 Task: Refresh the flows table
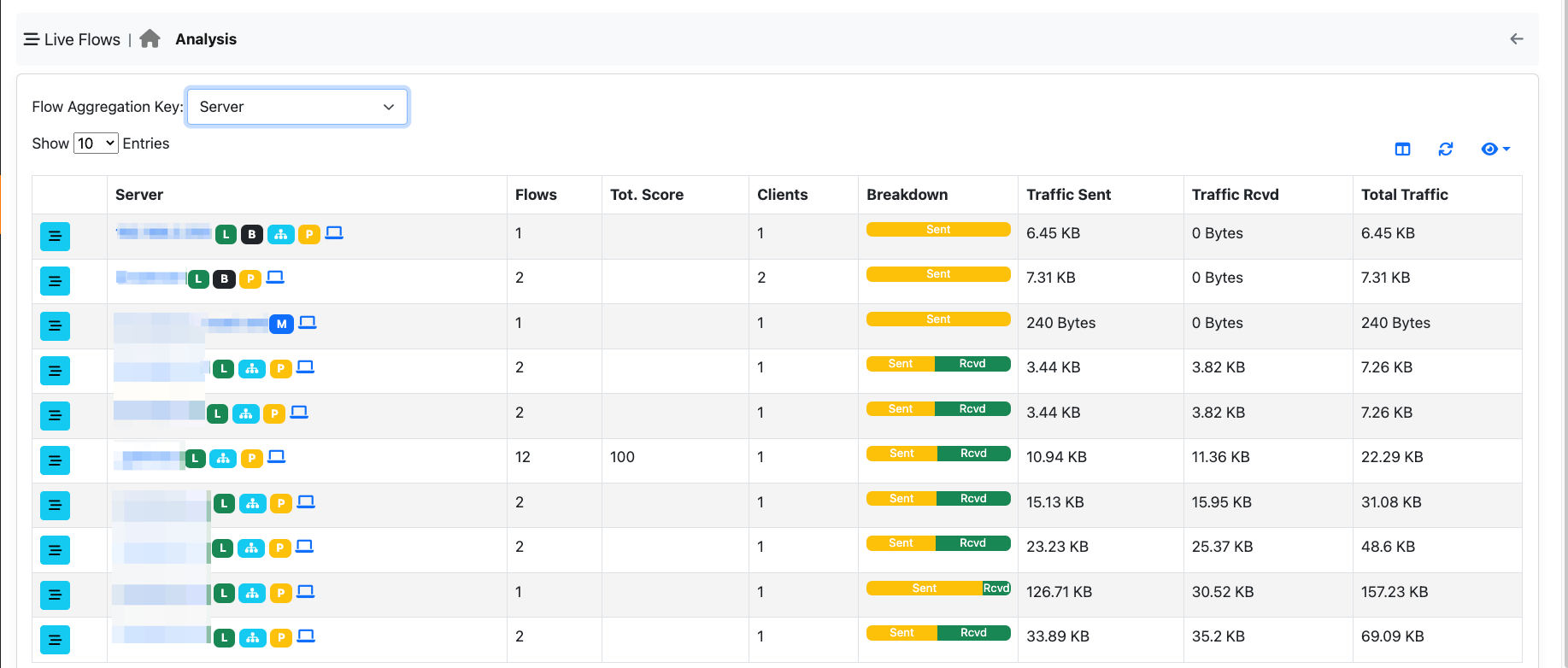coord(1446,149)
